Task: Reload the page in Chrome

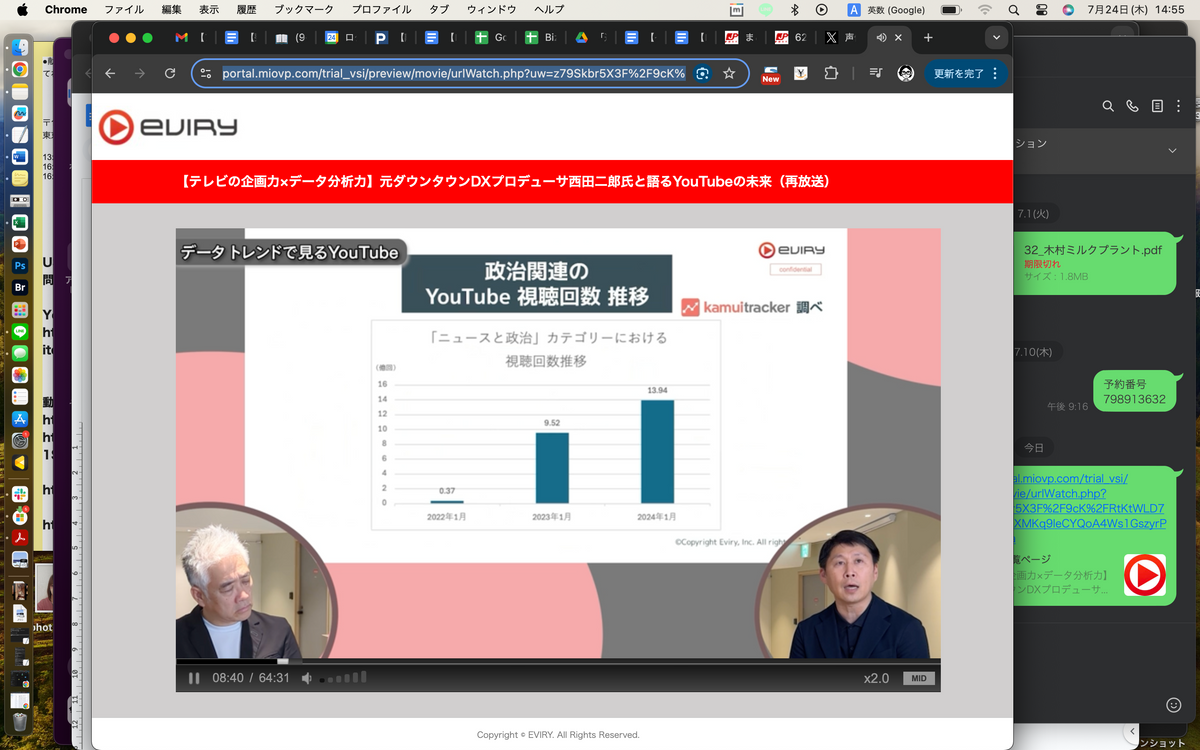Action: (x=170, y=73)
